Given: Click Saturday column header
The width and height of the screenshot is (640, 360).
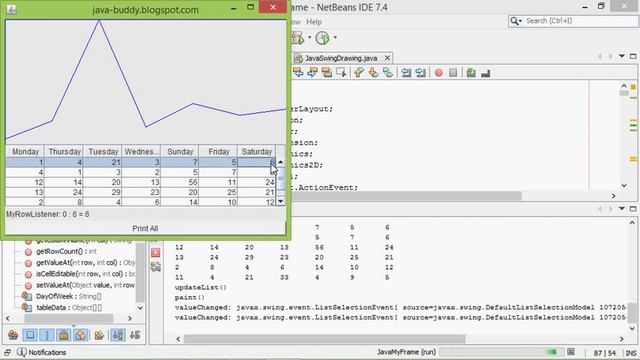Looking at the screenshot, I should (256, 151).
